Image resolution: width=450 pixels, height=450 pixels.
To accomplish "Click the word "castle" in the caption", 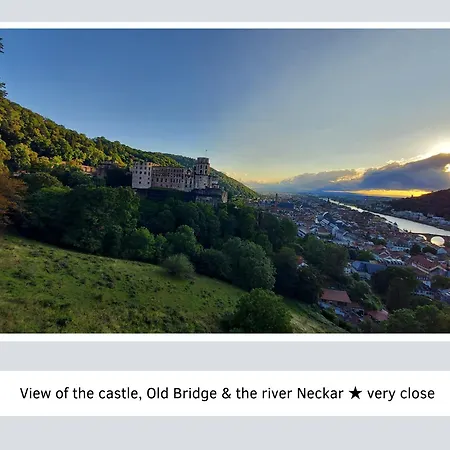I will pos(118,394).
